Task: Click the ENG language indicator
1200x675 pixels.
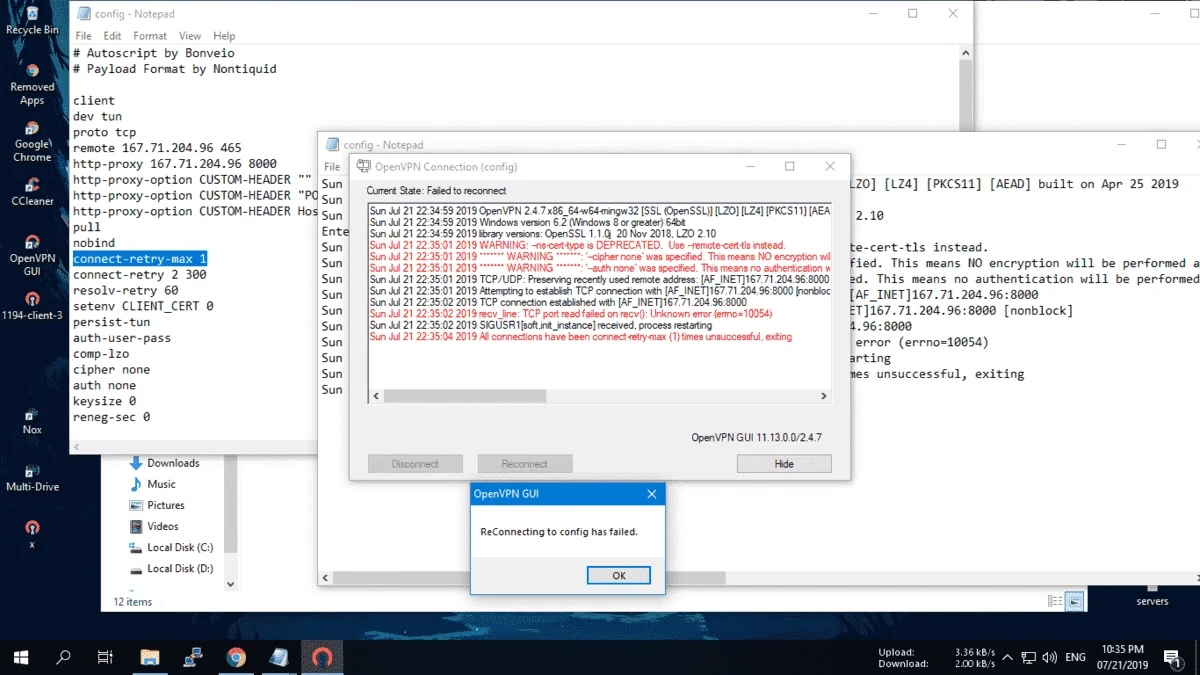Action: click(x=1075, y=658)
